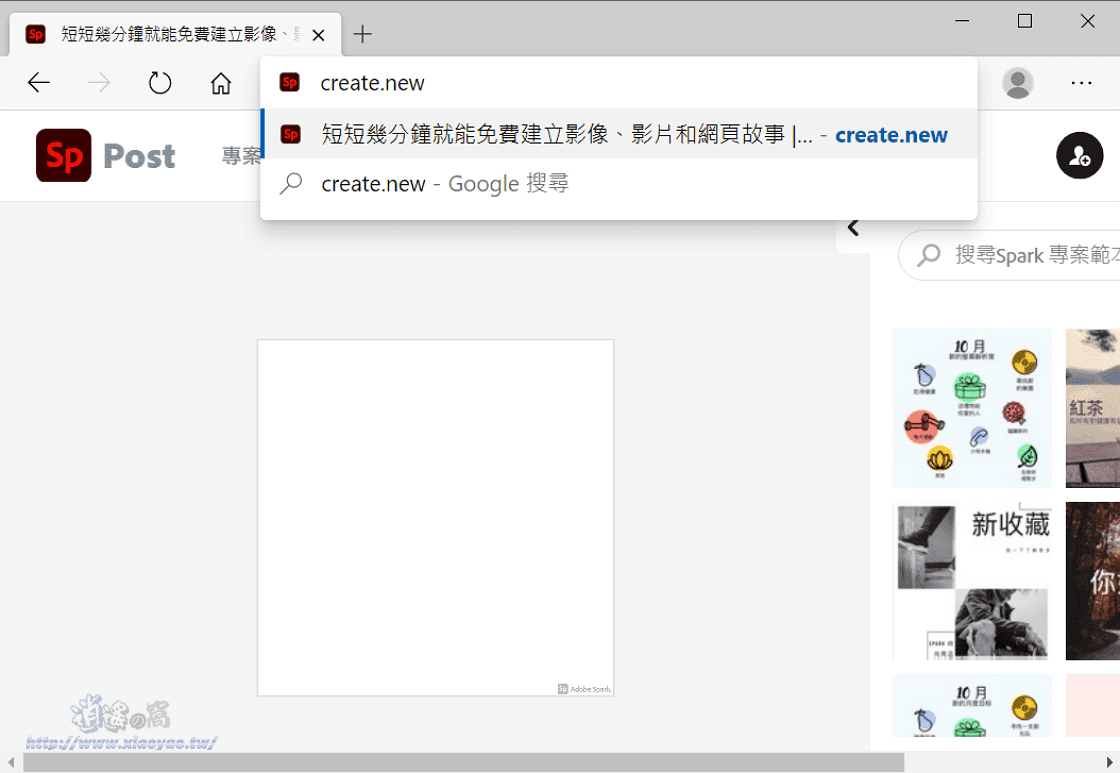Click the invite collaborator icon
The width and height of the screenshot is (1120, 773).
click(1079, 156)
